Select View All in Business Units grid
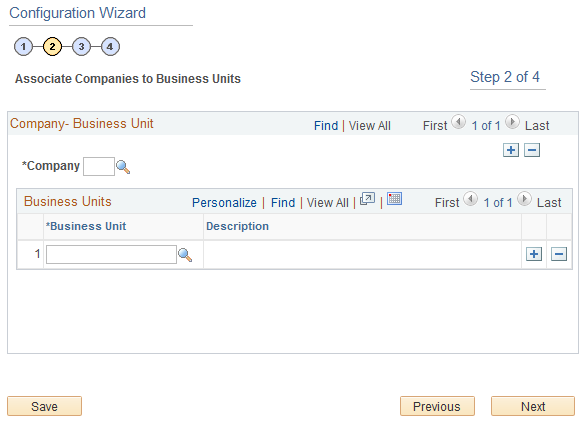 (x=327, y=203)
